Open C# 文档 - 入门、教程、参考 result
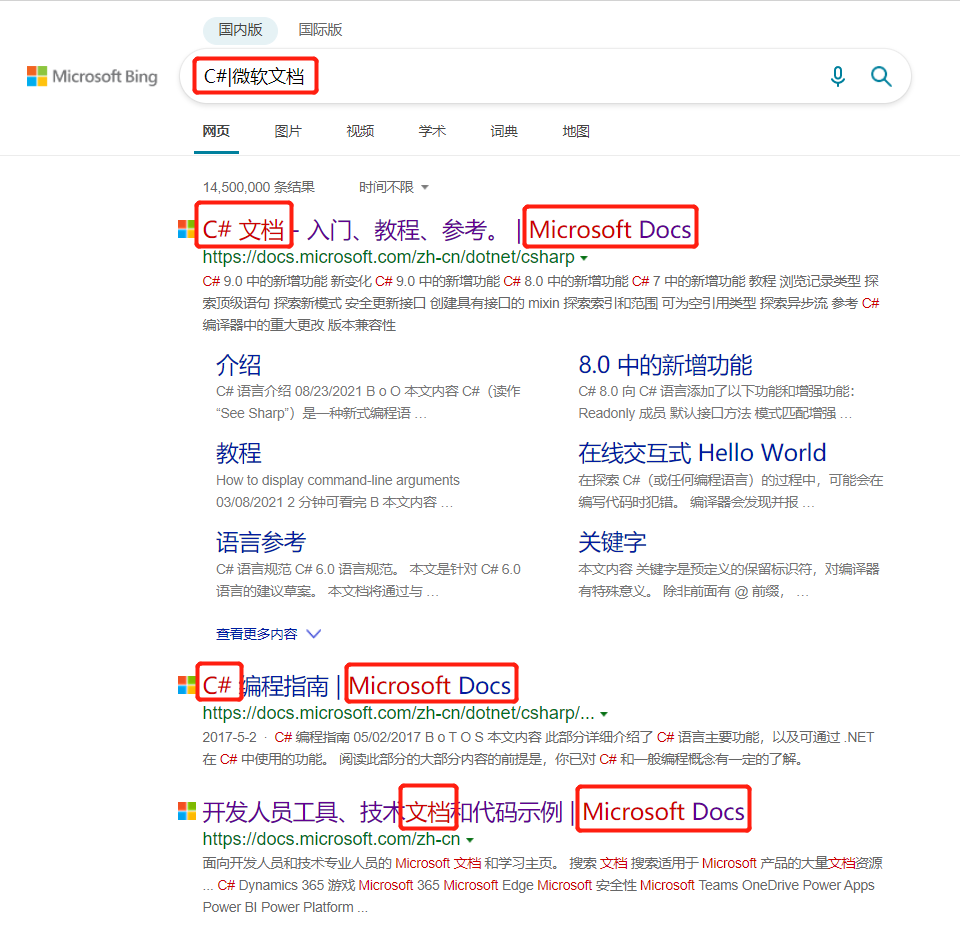 coord(447,230)
